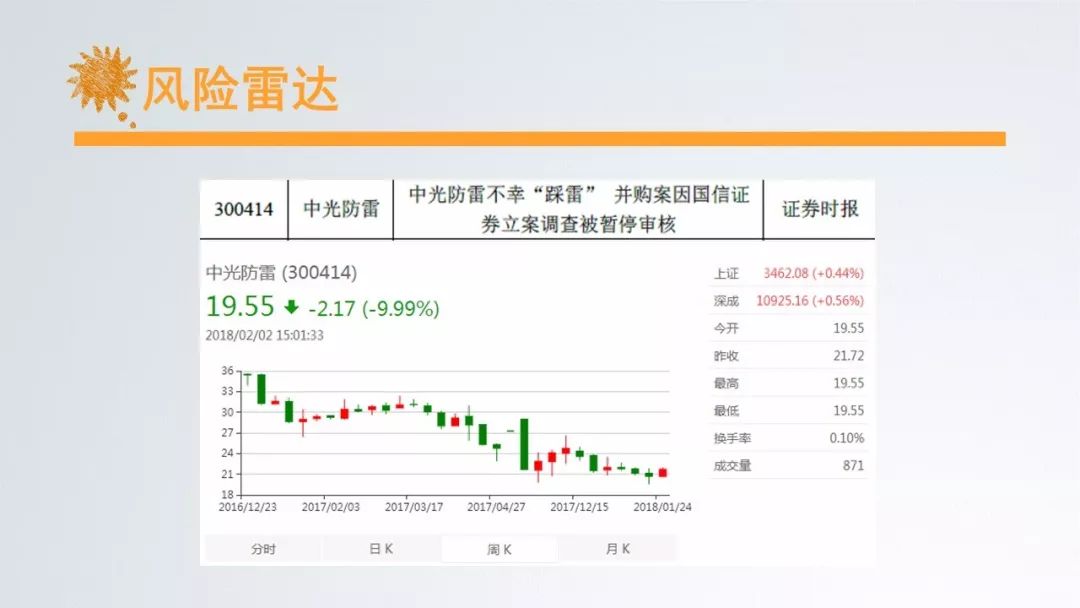Click the 成交量 value 871
This screenshot has width=1080, height=608.
(853, 465)
